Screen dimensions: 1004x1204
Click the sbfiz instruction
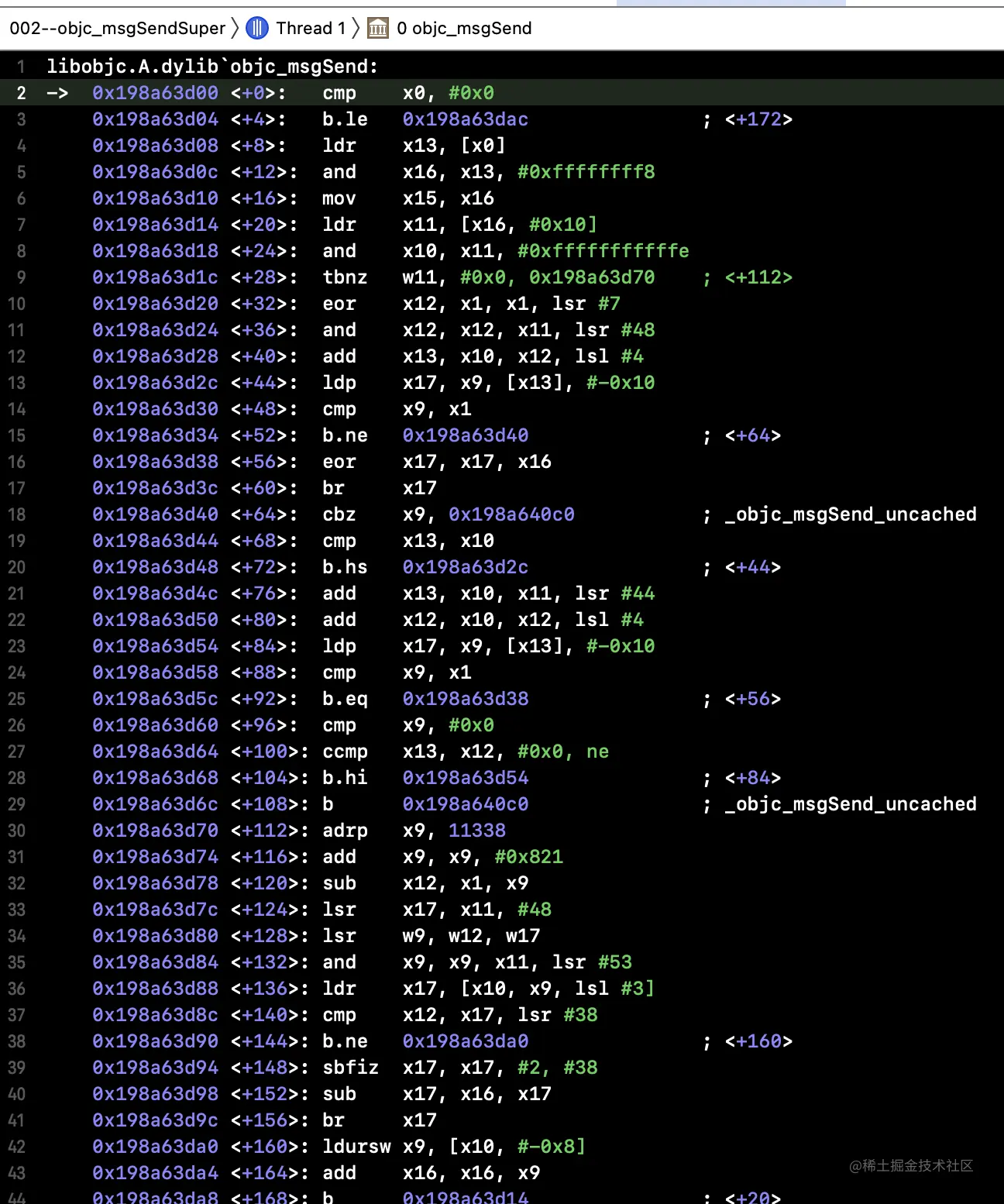point(351,1068)
